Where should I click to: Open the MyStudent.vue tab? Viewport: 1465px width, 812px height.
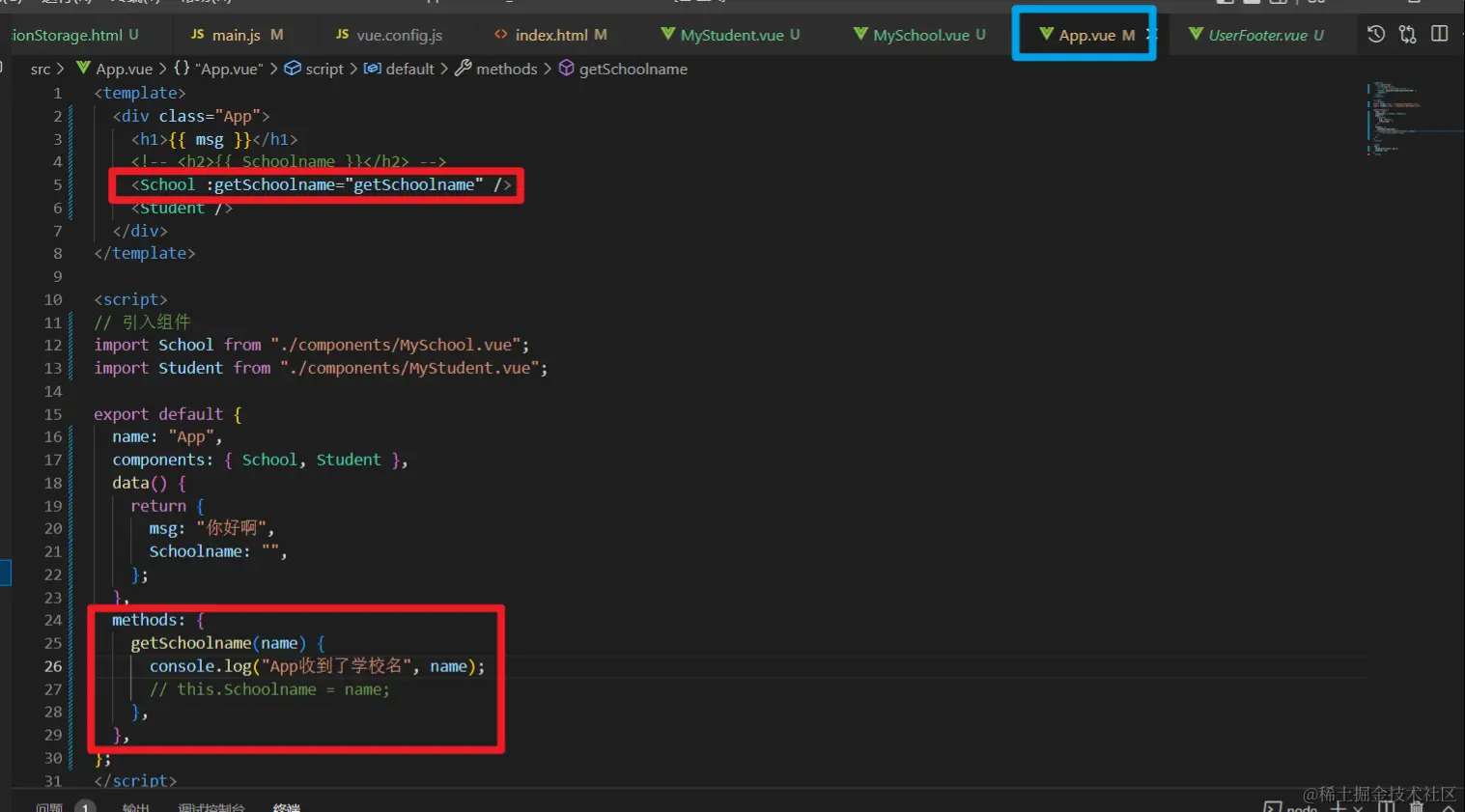730,35
